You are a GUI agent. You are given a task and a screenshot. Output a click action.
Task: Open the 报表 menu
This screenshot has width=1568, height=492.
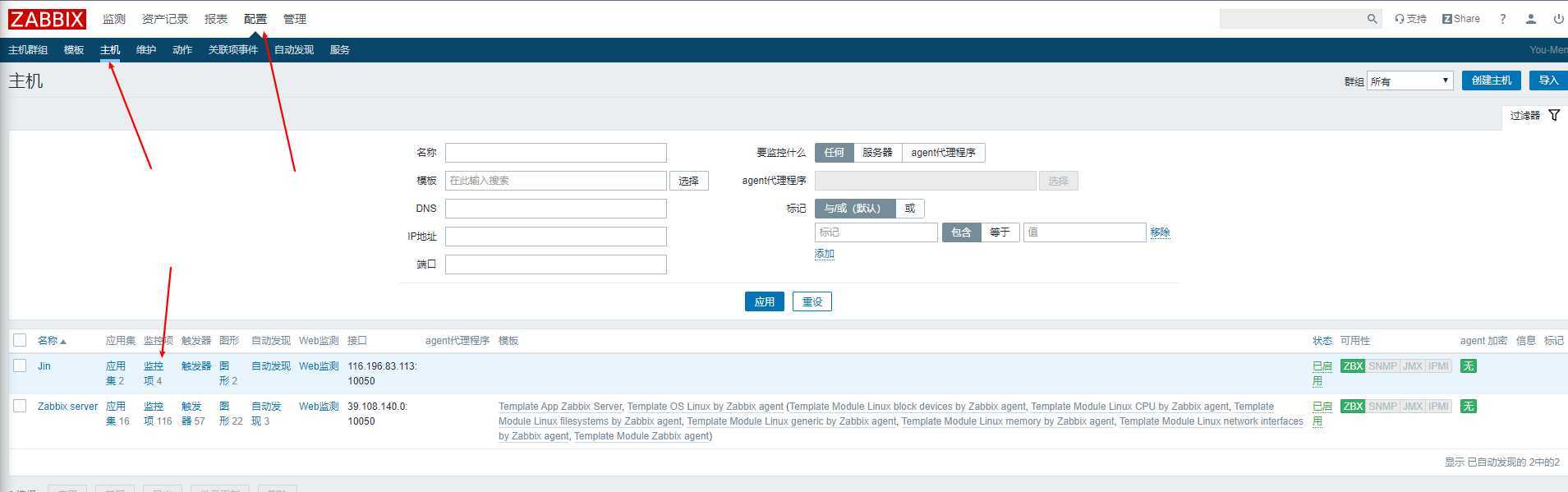pyautogui.click(x=216, y=19)
